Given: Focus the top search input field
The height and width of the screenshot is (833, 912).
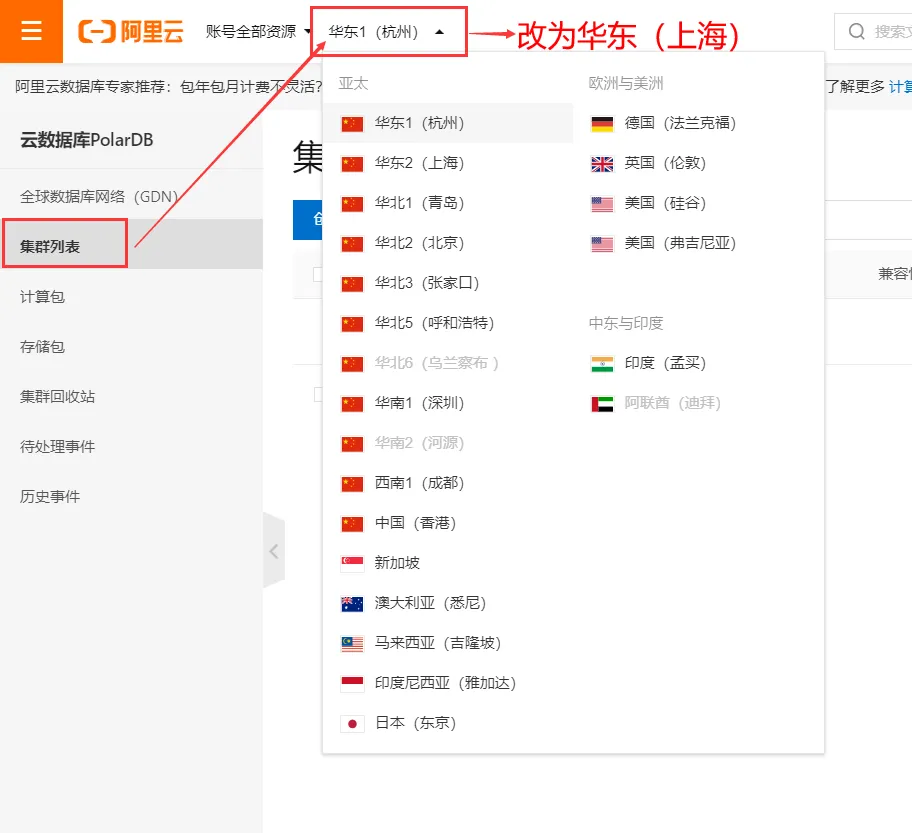Looking at the screenshot, I should pyautogui.click(x=873, y=31).
